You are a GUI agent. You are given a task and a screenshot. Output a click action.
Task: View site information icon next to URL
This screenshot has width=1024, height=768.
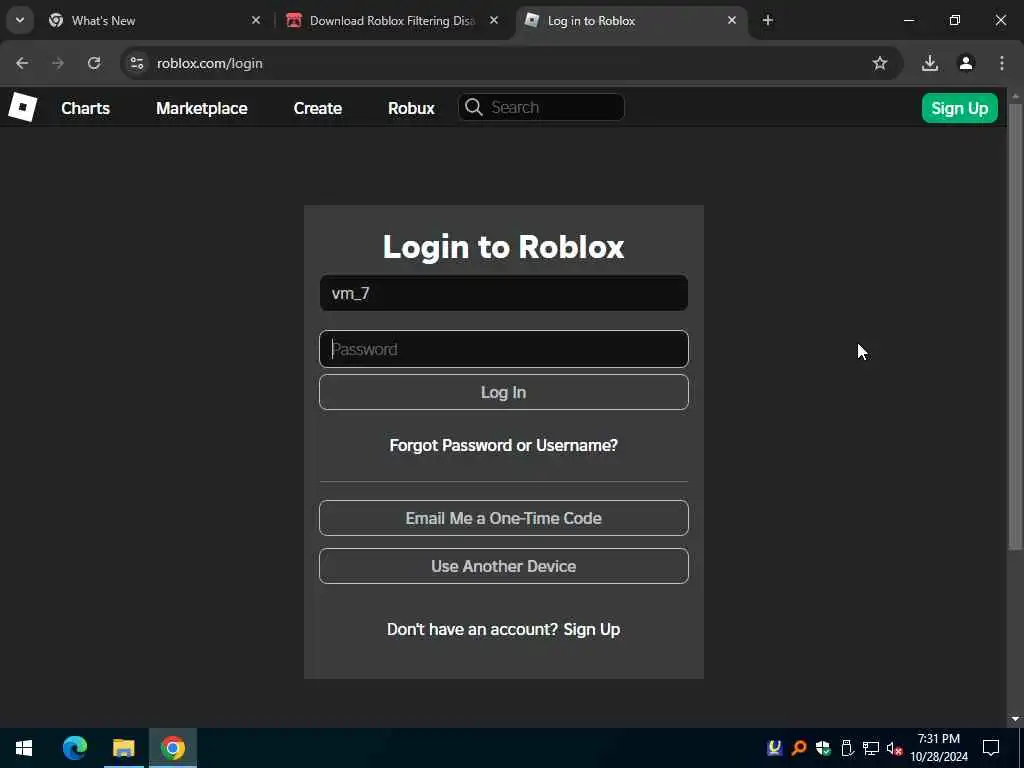coord(137,63)
